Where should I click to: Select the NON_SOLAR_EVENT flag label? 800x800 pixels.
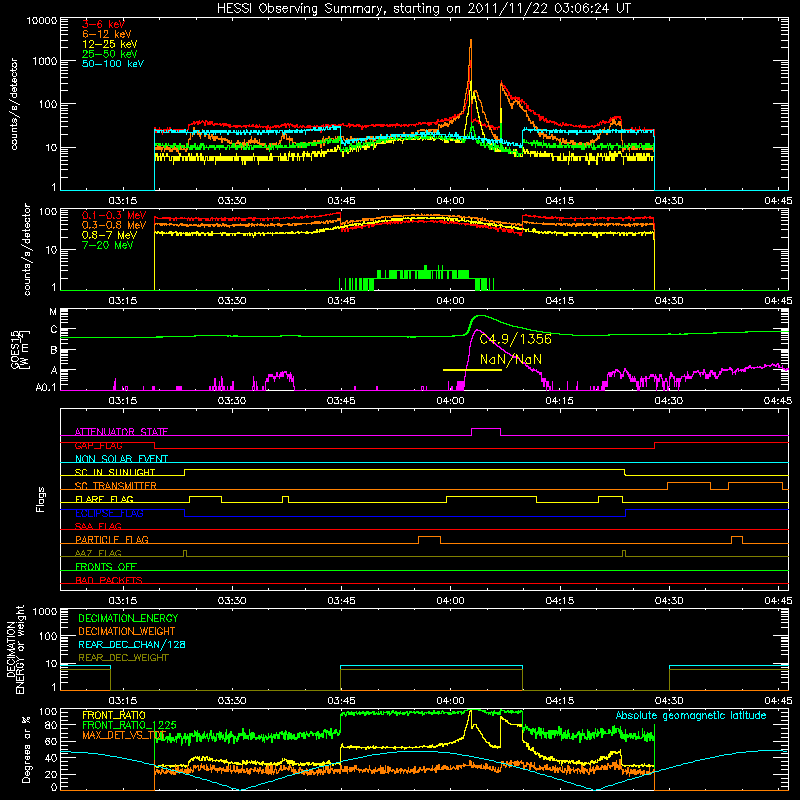point(121,459)
